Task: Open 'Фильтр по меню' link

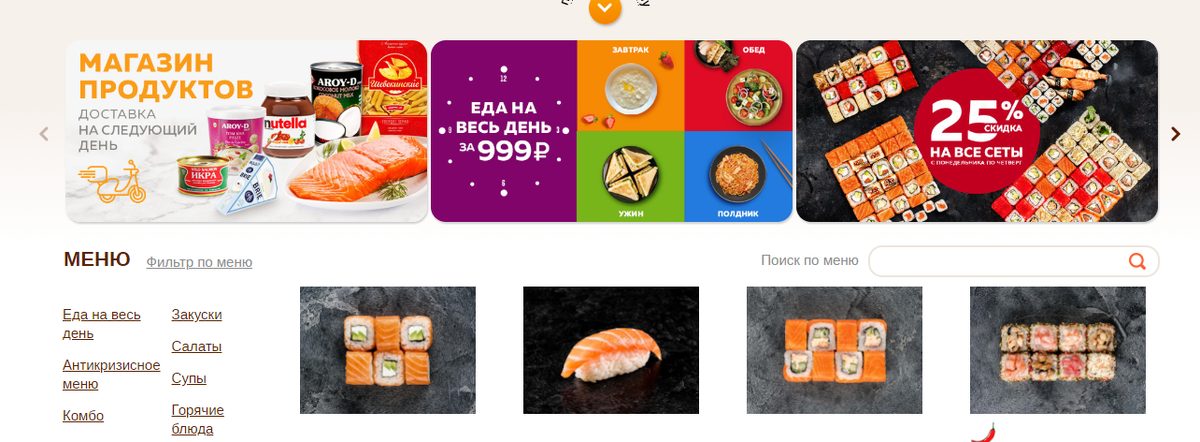Action: click(x=199, y=262)
